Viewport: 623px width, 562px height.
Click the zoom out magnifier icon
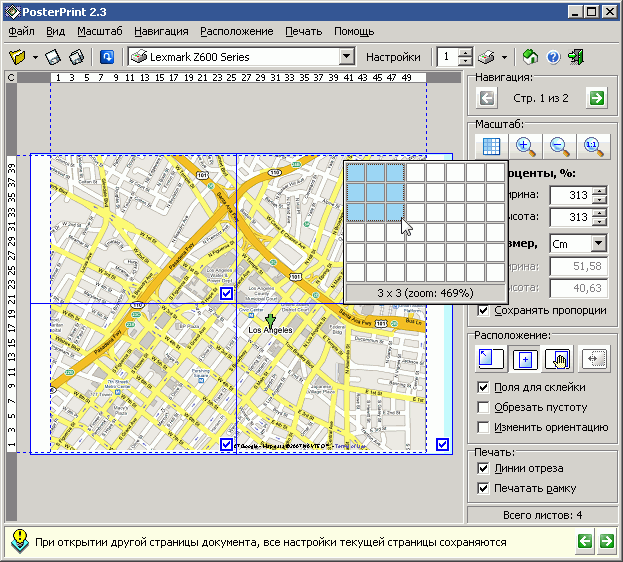(559, 146)
